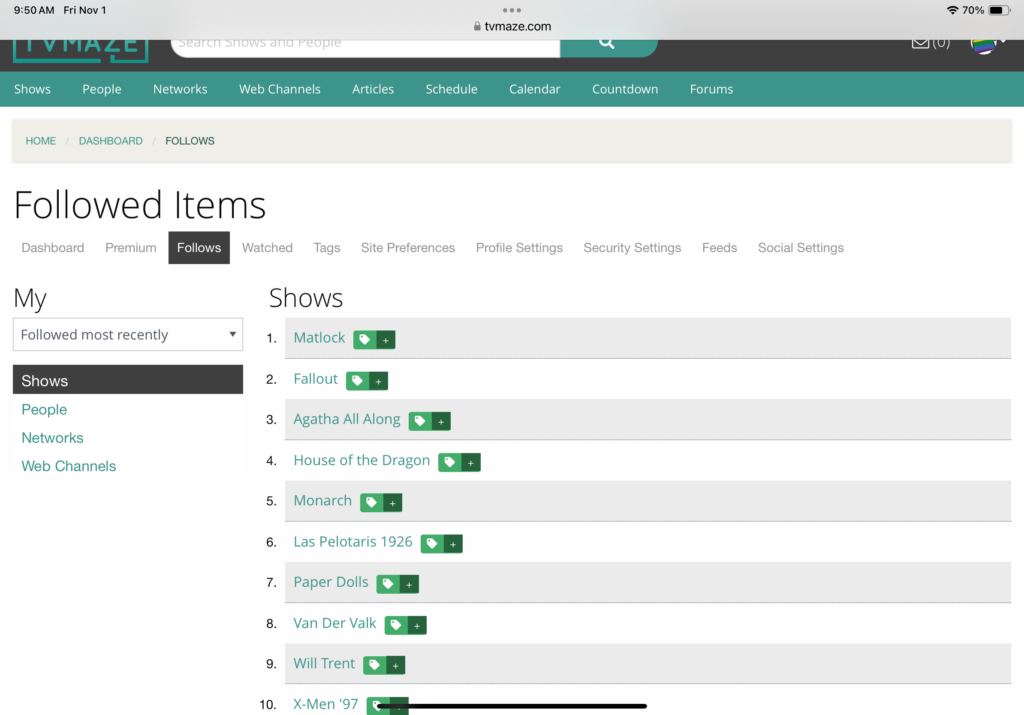Open the Monarch show link
1024x715 pixels.
(323, 500)
